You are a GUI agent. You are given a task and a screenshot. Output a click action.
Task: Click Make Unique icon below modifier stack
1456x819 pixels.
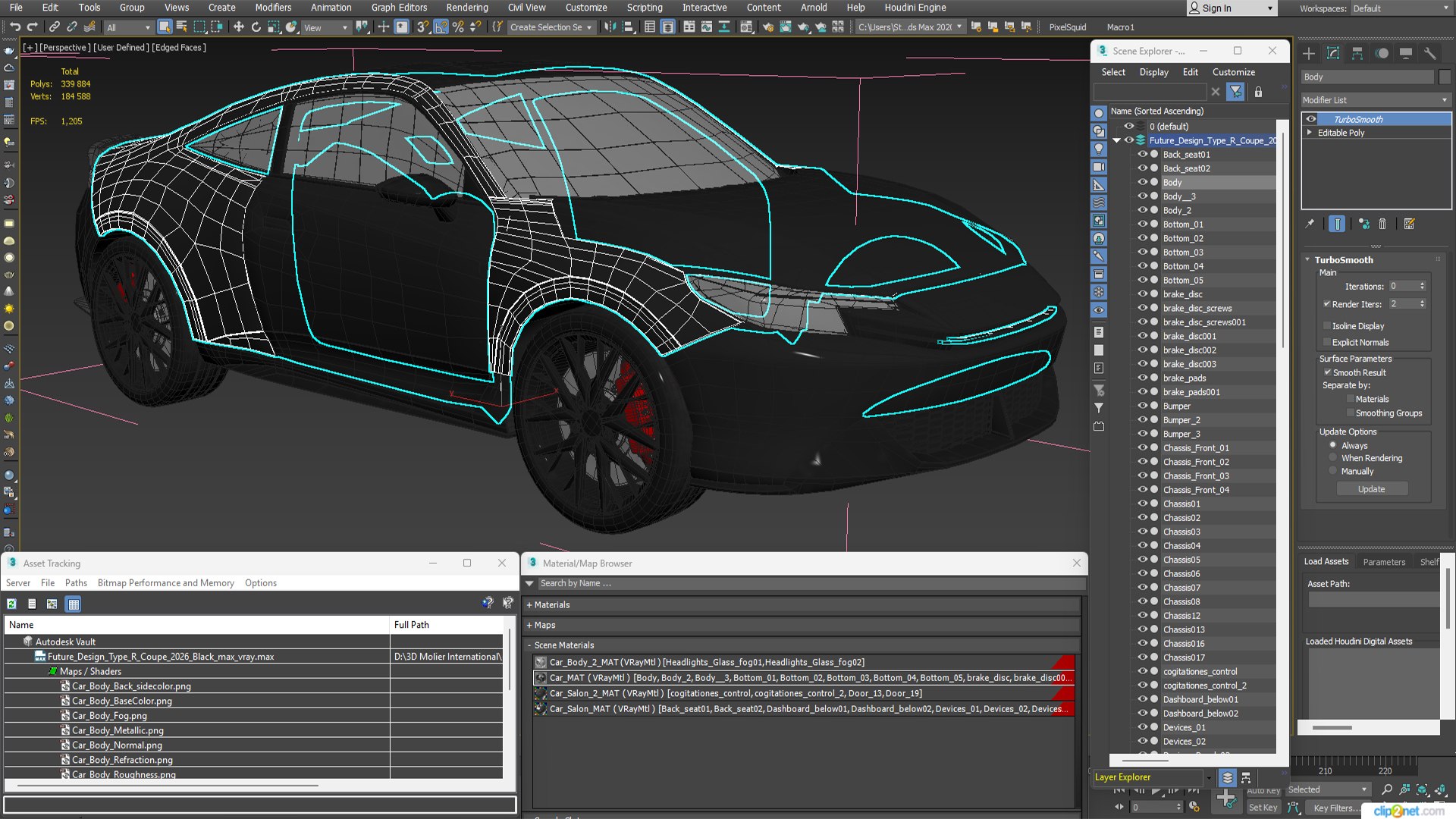[x=1364, y=224]
